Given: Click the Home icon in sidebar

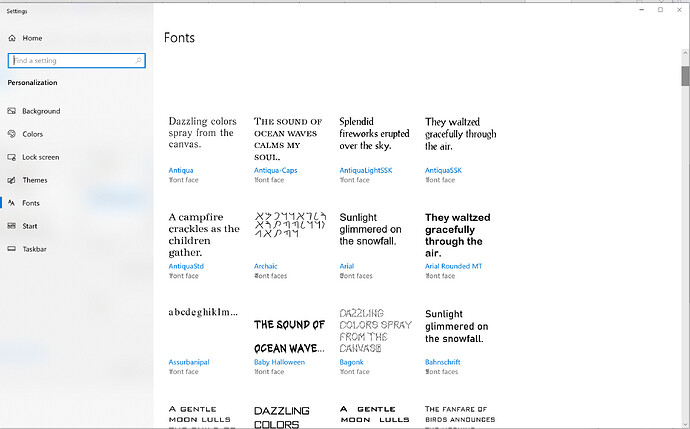Looking at the screenshot, I should 12,38.
